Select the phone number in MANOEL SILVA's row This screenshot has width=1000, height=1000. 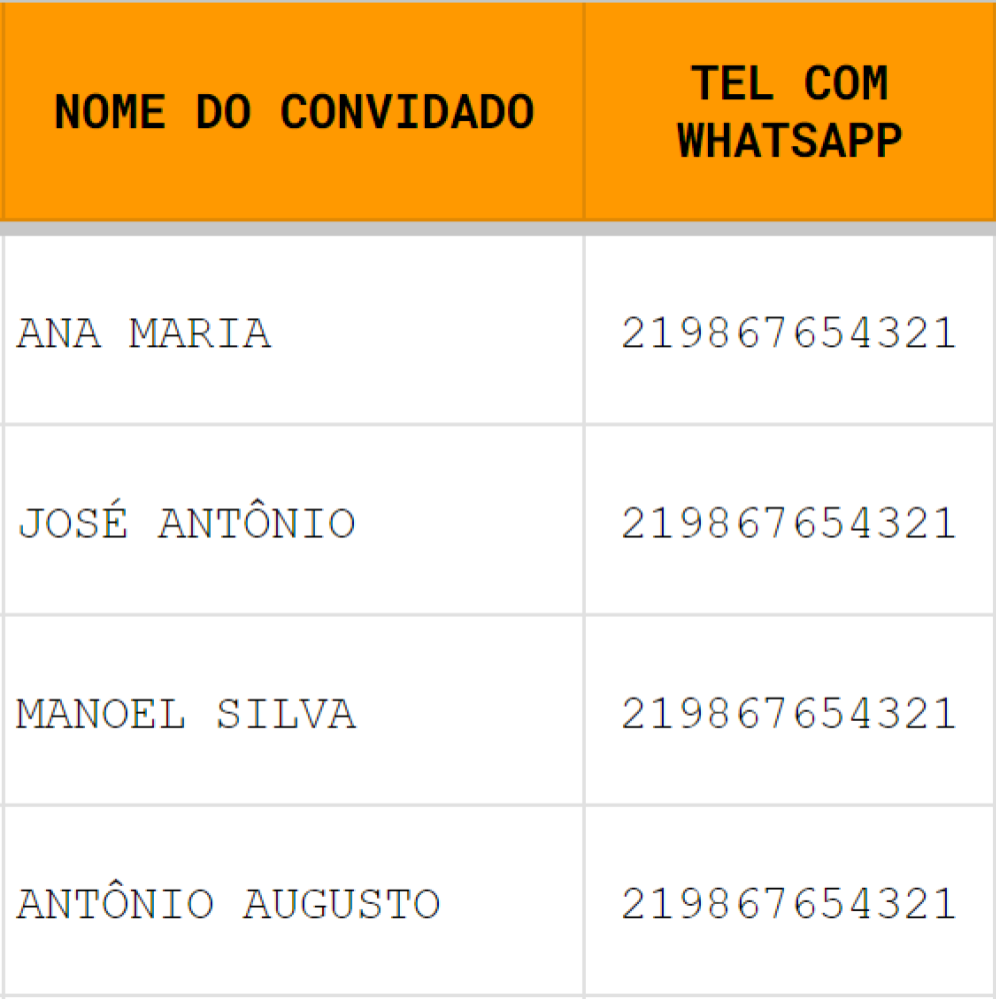[x=790, y=713]
